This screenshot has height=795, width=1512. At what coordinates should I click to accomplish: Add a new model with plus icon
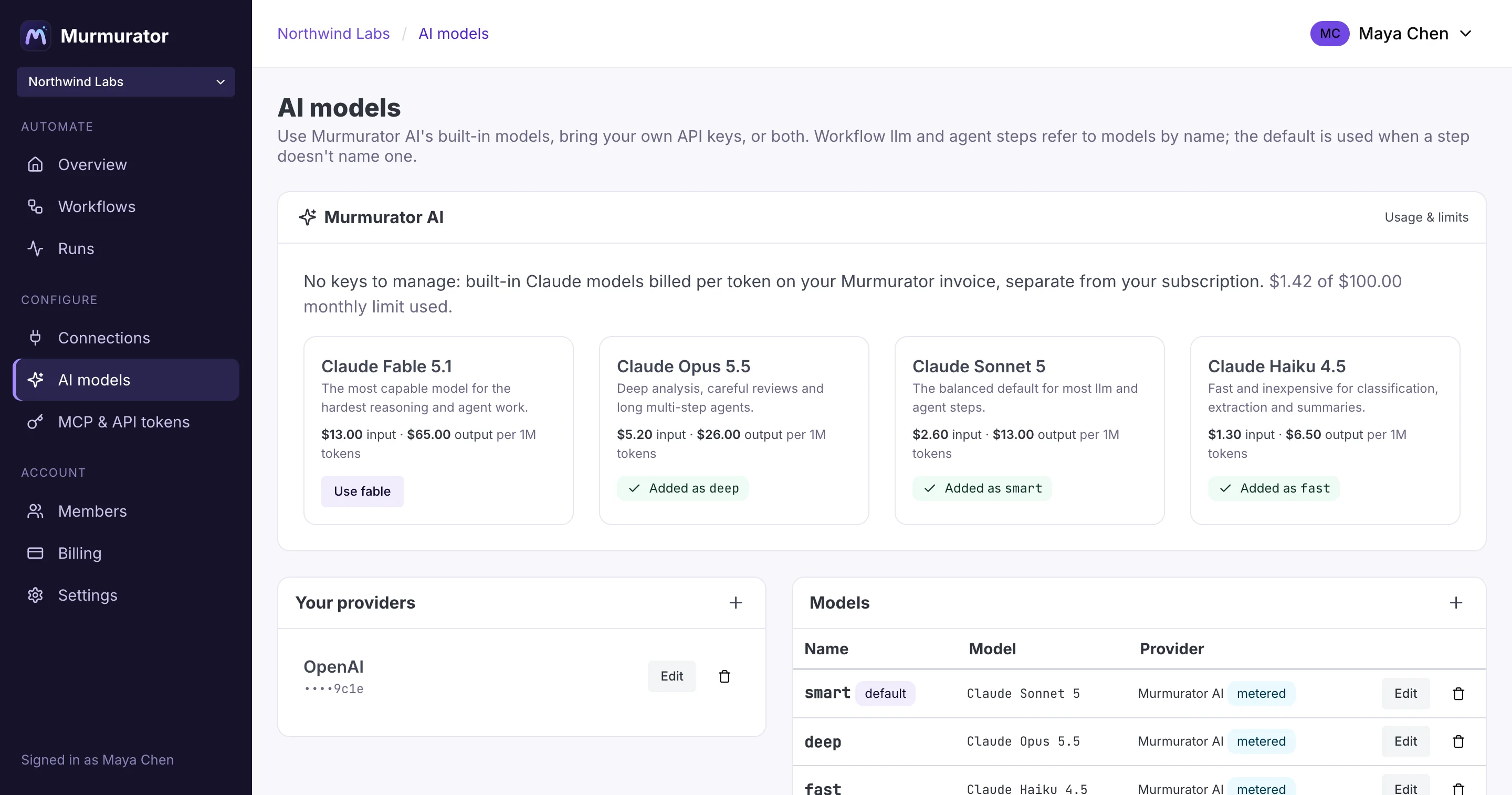(1456, 602)
